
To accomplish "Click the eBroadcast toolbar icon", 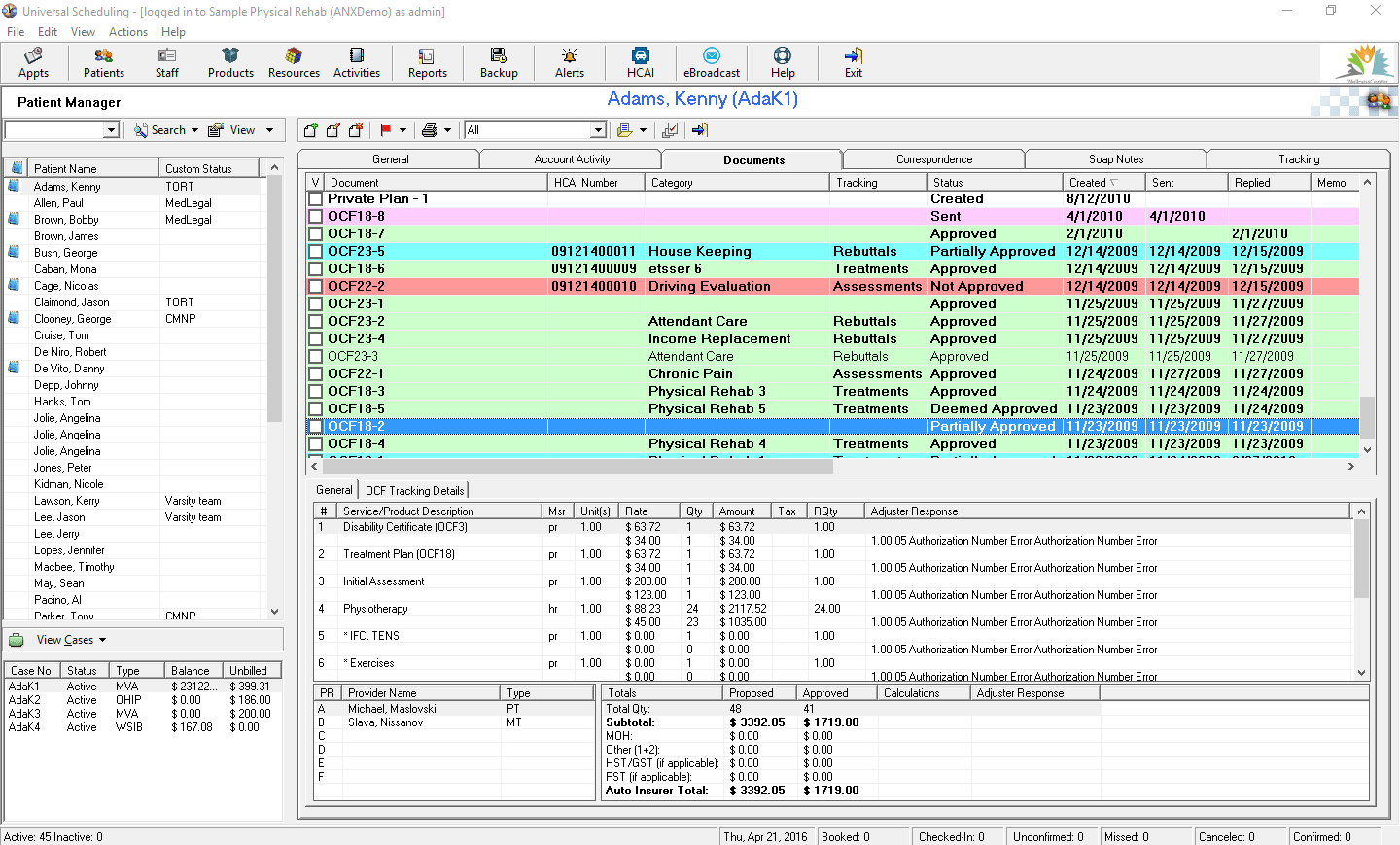I will tap(712, 62).
